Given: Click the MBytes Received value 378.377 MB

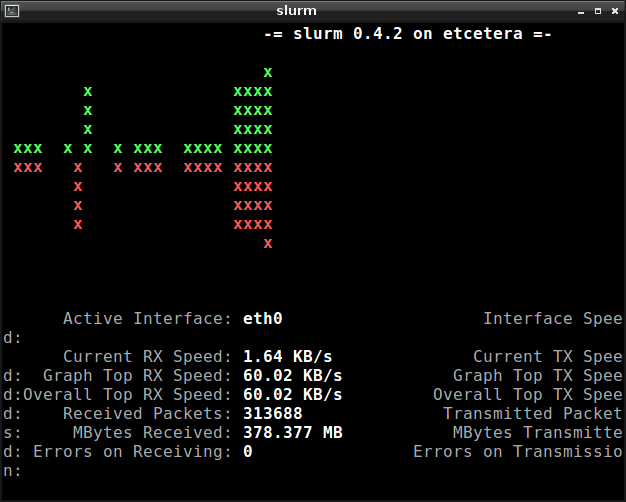Looking at the screenshot, I should click(293, 433).
